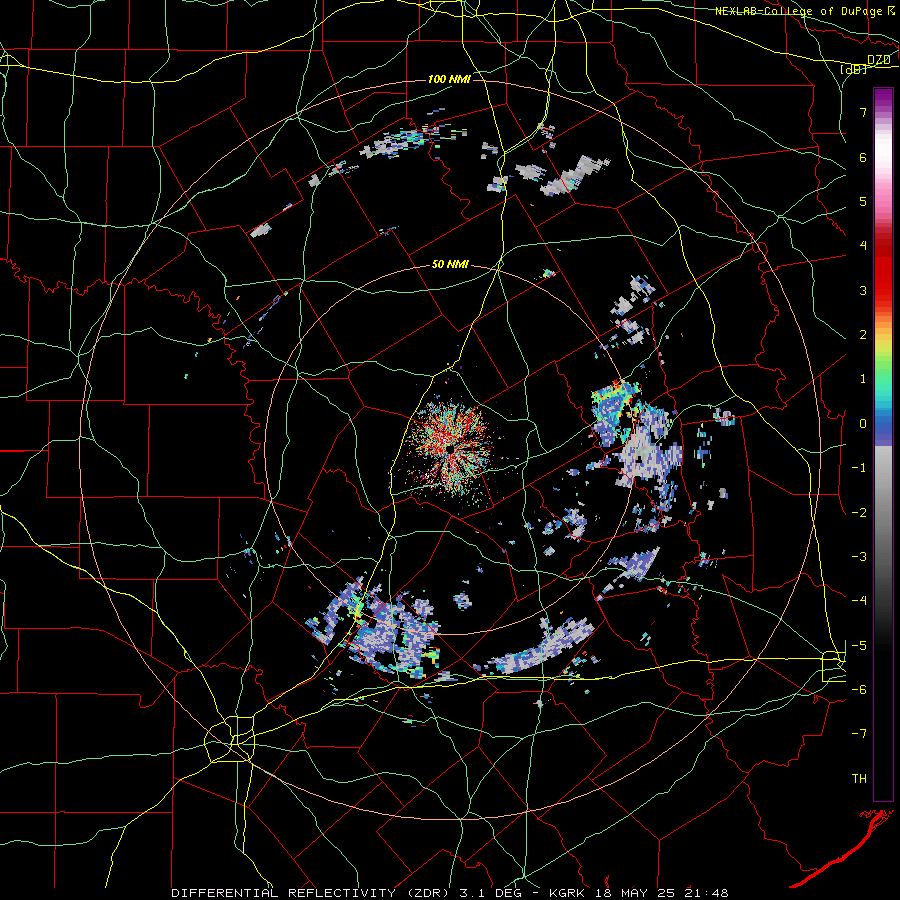Click the -7 value on color scale
Screen dimensions: 900x900
[x=859, y=734]
